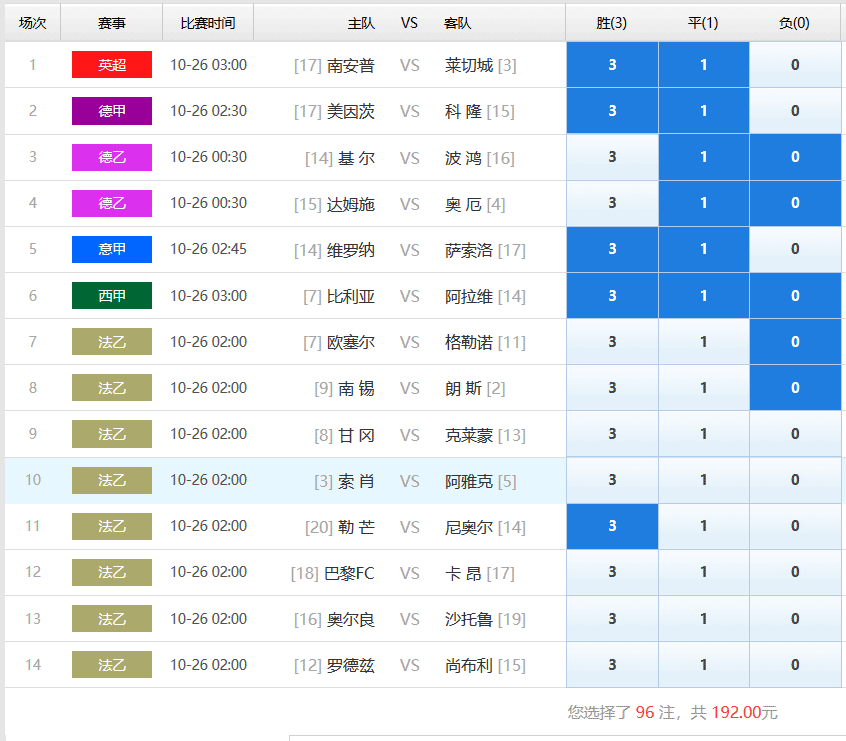
Task: Select loss (0) for 罗德兹 vs 尚布利
Action: pos(795,664)
